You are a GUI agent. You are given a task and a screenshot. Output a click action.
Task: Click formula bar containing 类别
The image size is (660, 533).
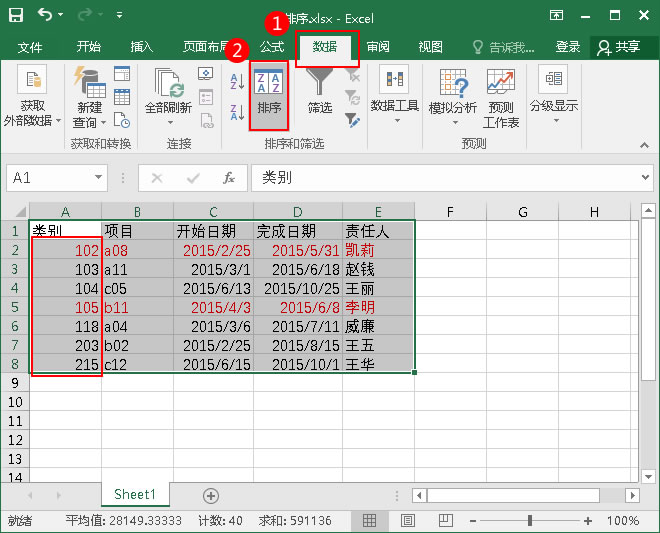(x=446, y=178)
